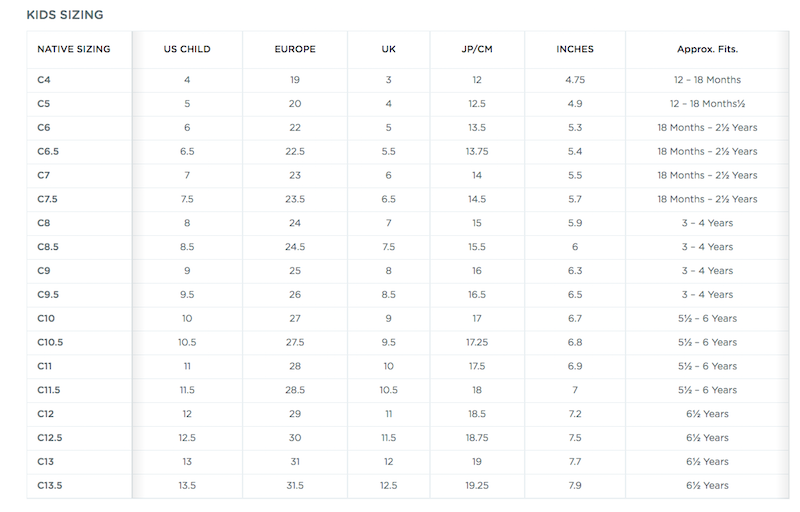
Task: Select the 31.5 Europe size cell
Action: click(295, 485)
